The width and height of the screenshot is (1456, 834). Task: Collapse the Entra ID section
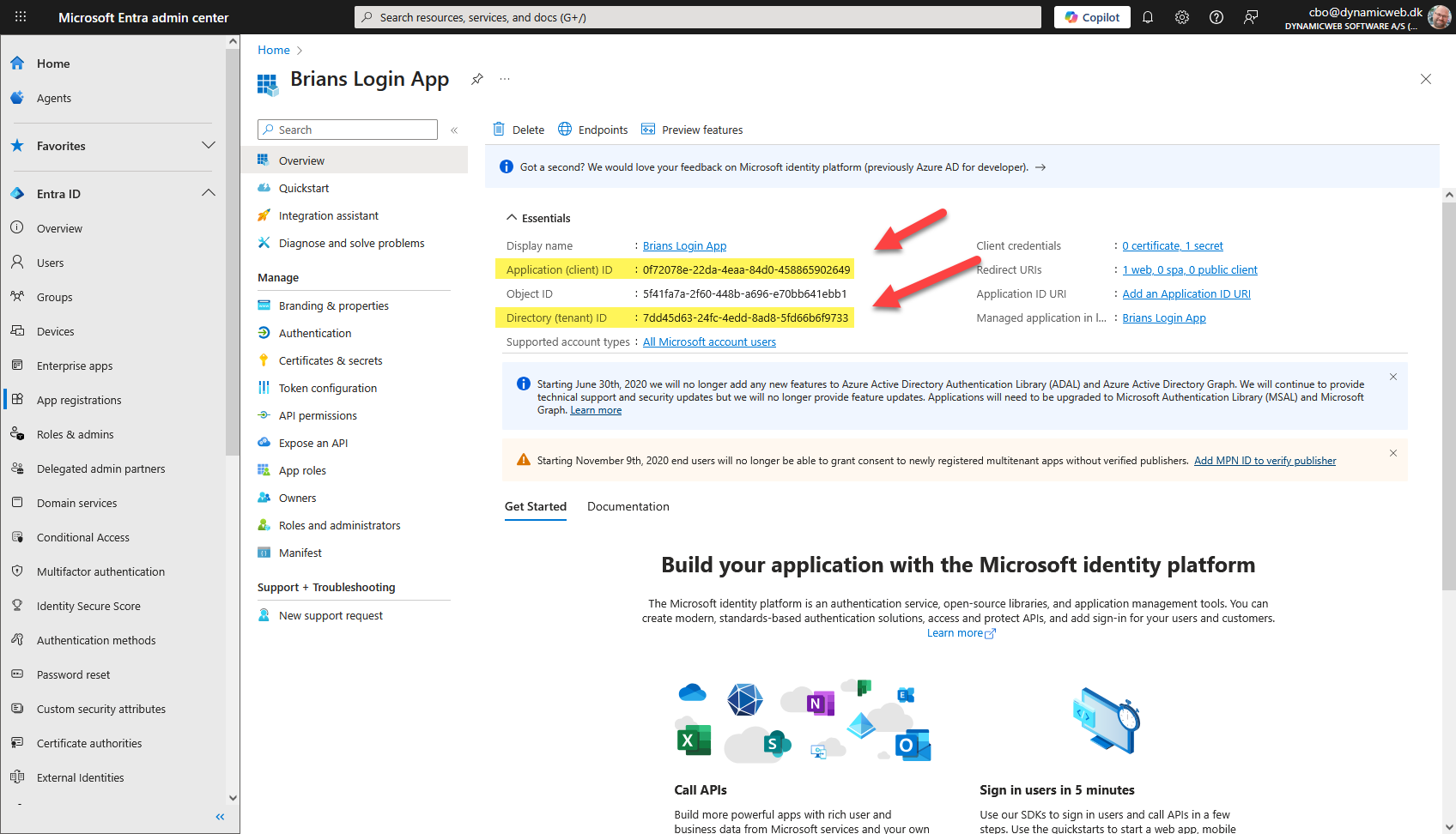pyautogui.click(x=208, y=194)
